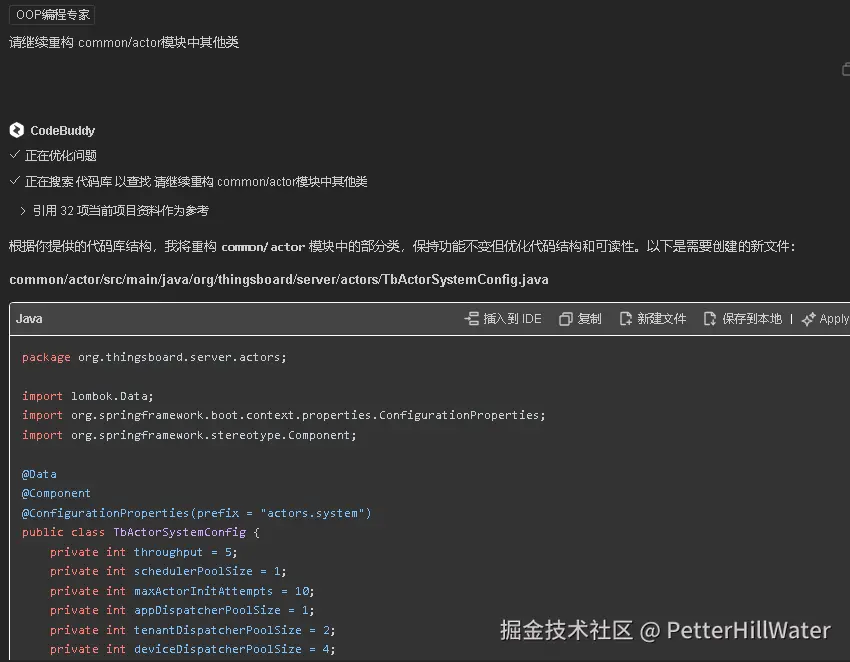Click the TbActorSystemConfig.java file path
The image size is (850, 662).
point(279,279)
